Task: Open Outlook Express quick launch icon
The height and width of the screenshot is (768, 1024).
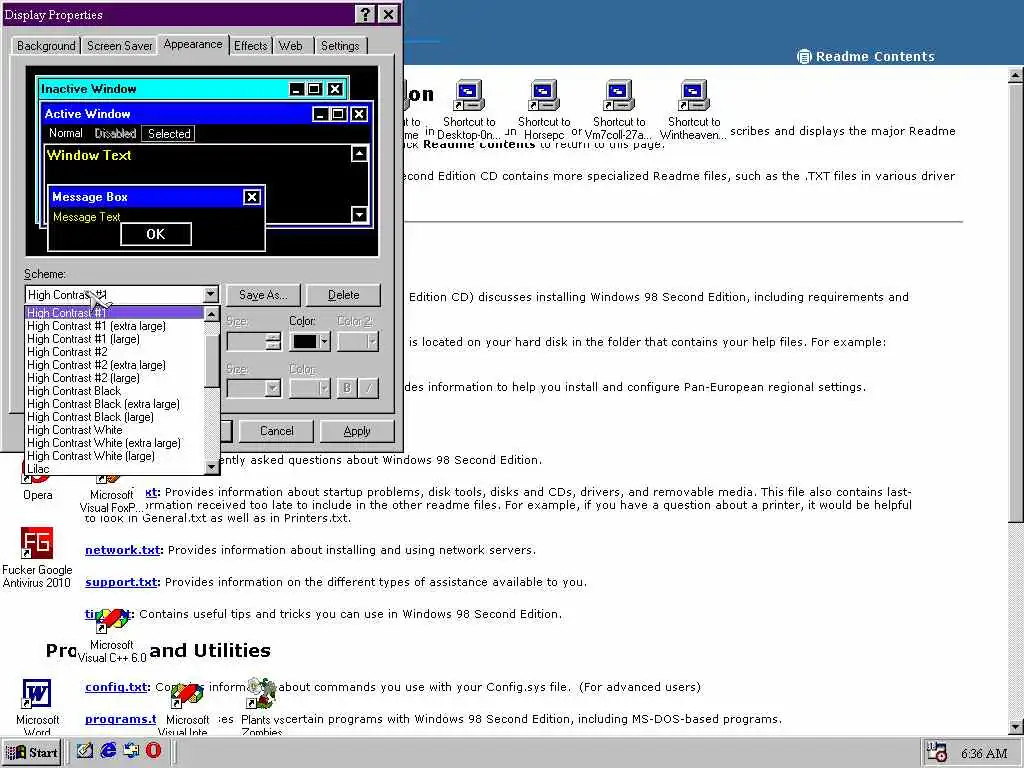Action: point(131,750)
